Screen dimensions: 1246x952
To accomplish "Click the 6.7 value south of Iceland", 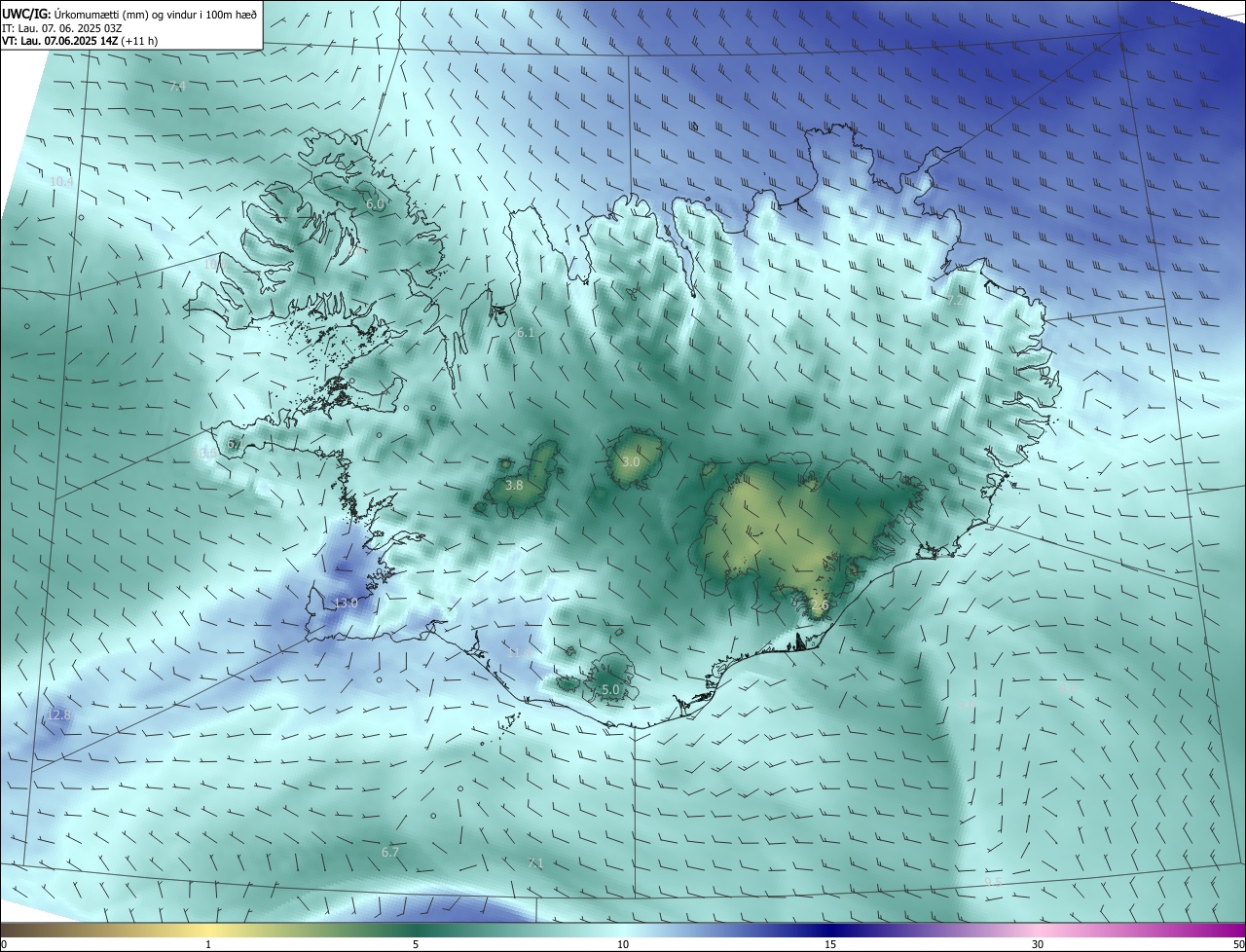I will pyautogui.click(x=390, y=852).
